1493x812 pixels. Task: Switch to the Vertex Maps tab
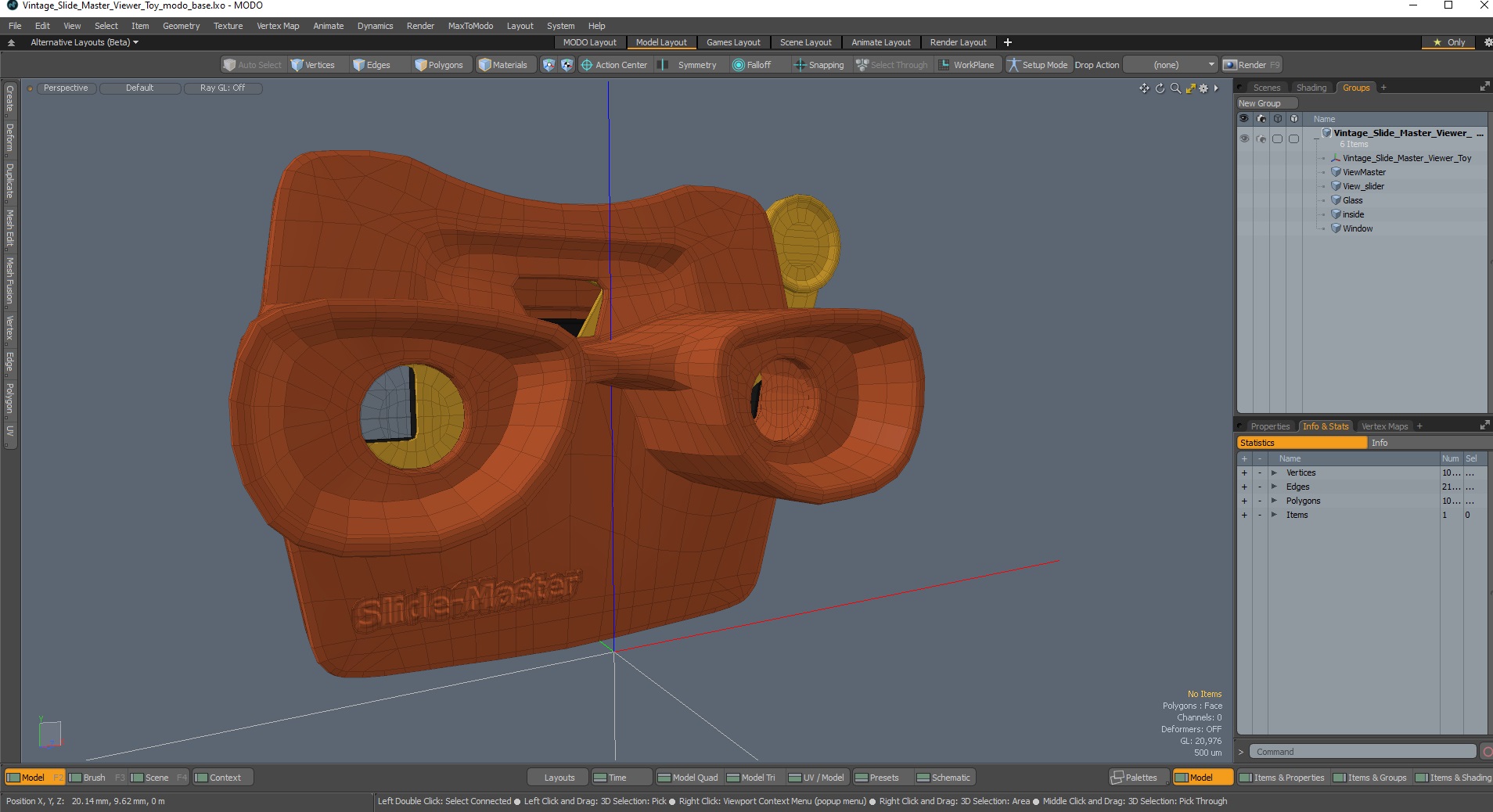click(x=1384, y=426)
